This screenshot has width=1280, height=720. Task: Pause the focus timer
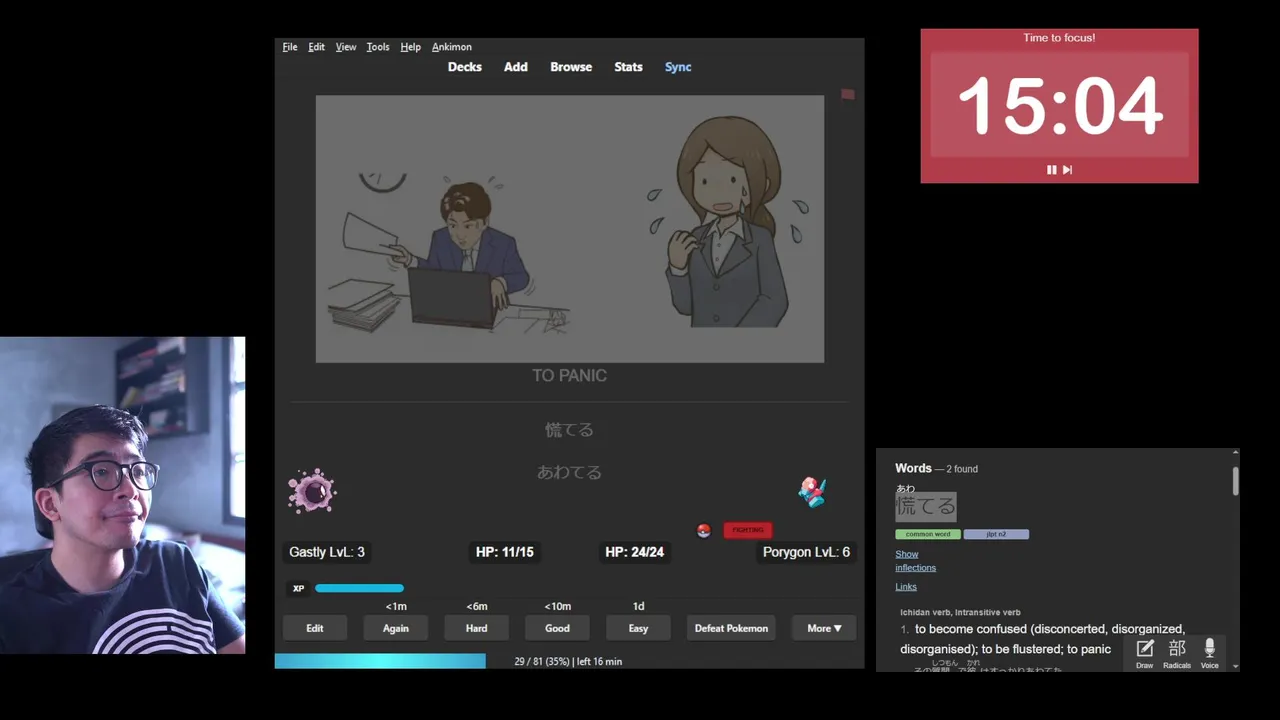[x=1051, y=170]
